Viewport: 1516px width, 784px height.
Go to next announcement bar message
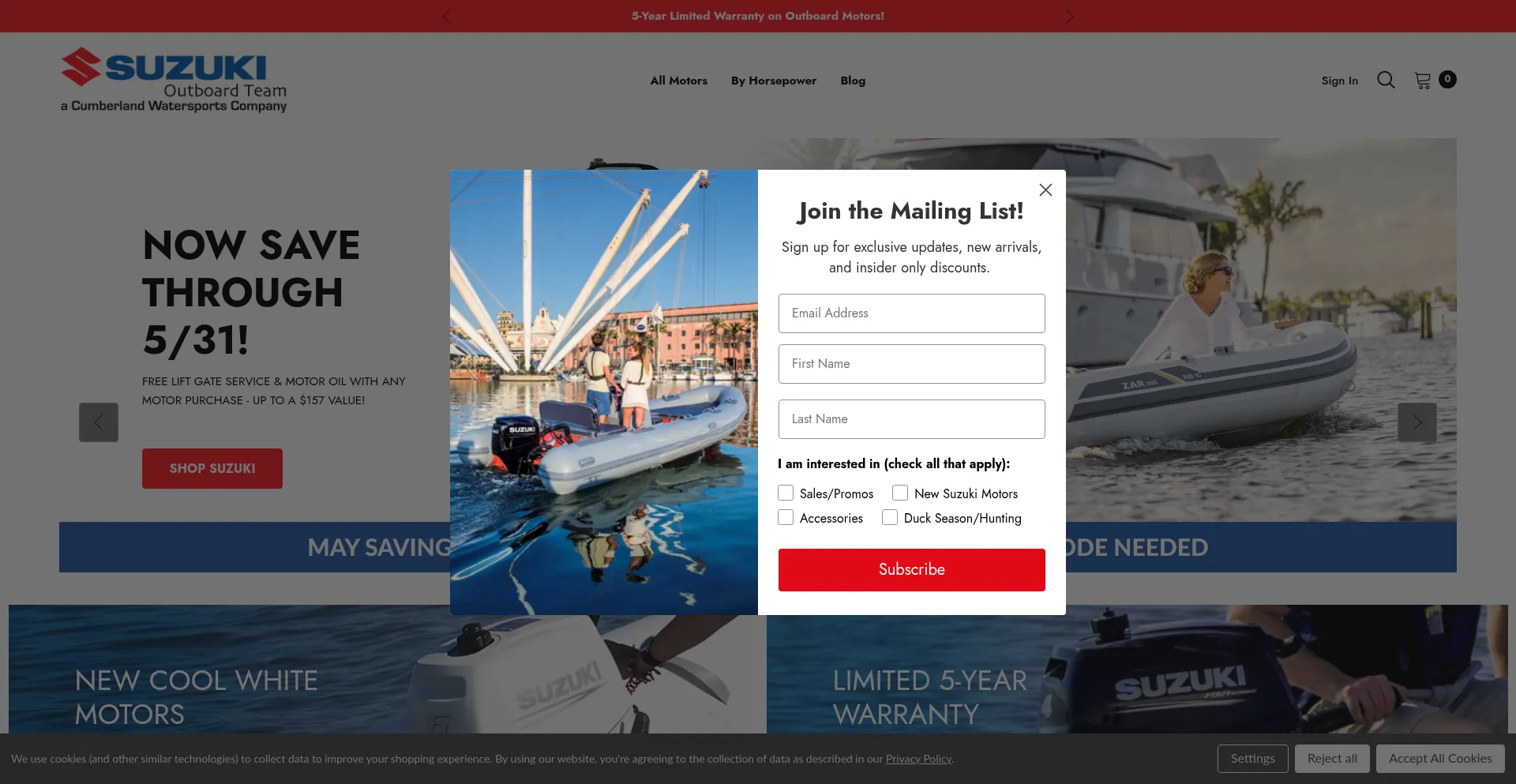1069,17
